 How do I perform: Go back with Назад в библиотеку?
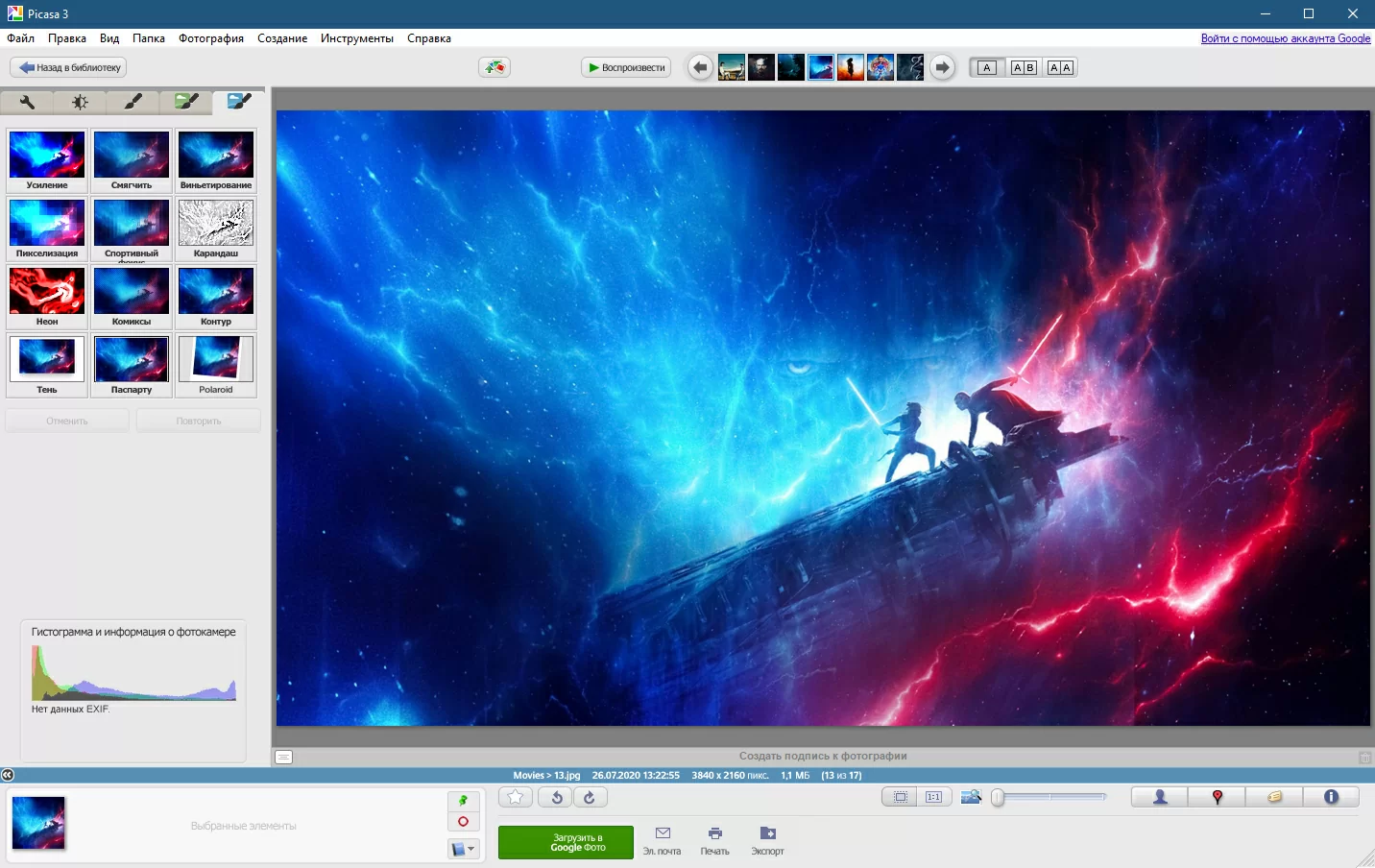[x=68, y=67]
